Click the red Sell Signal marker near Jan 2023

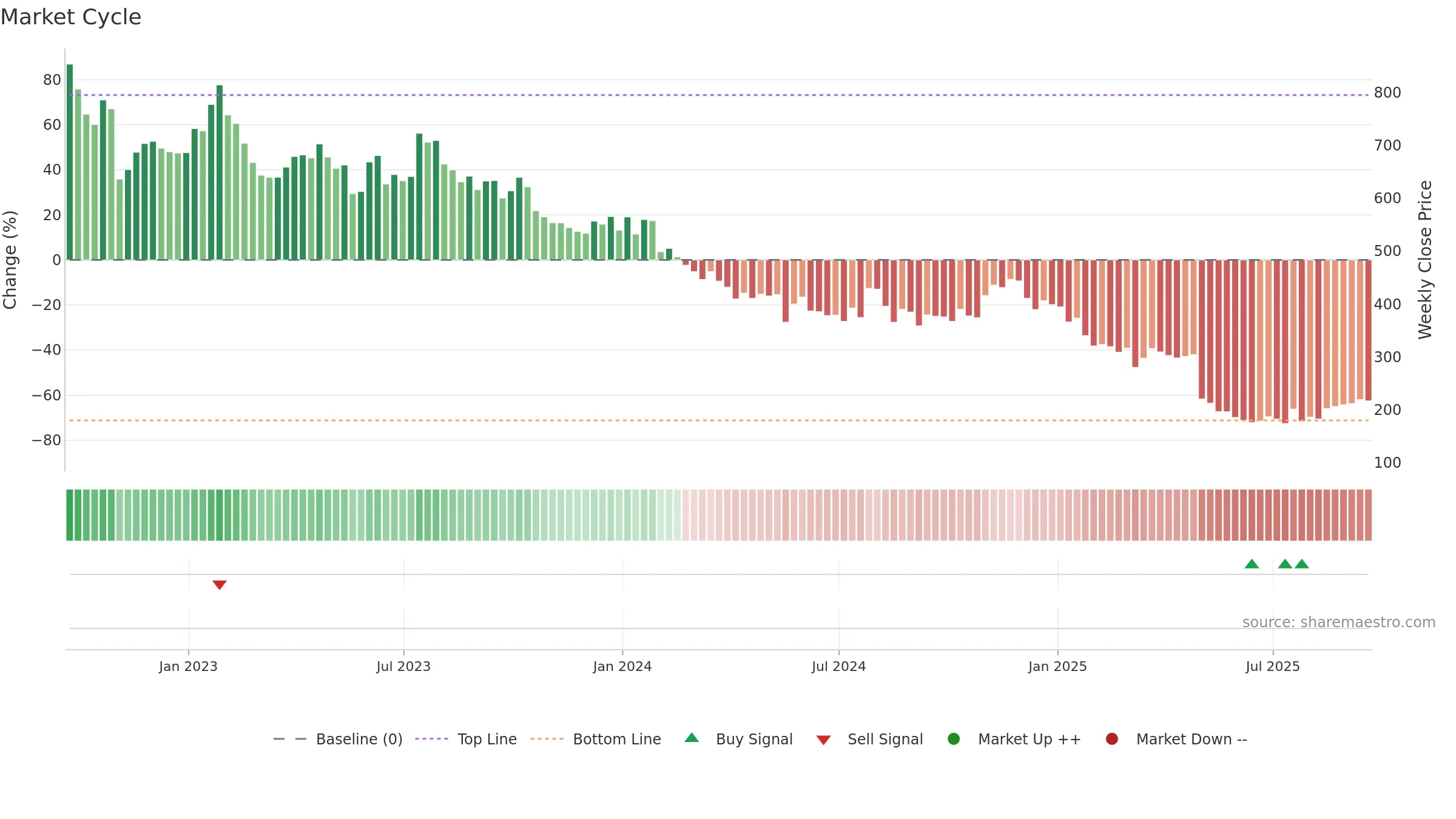(x=220, y=585)
